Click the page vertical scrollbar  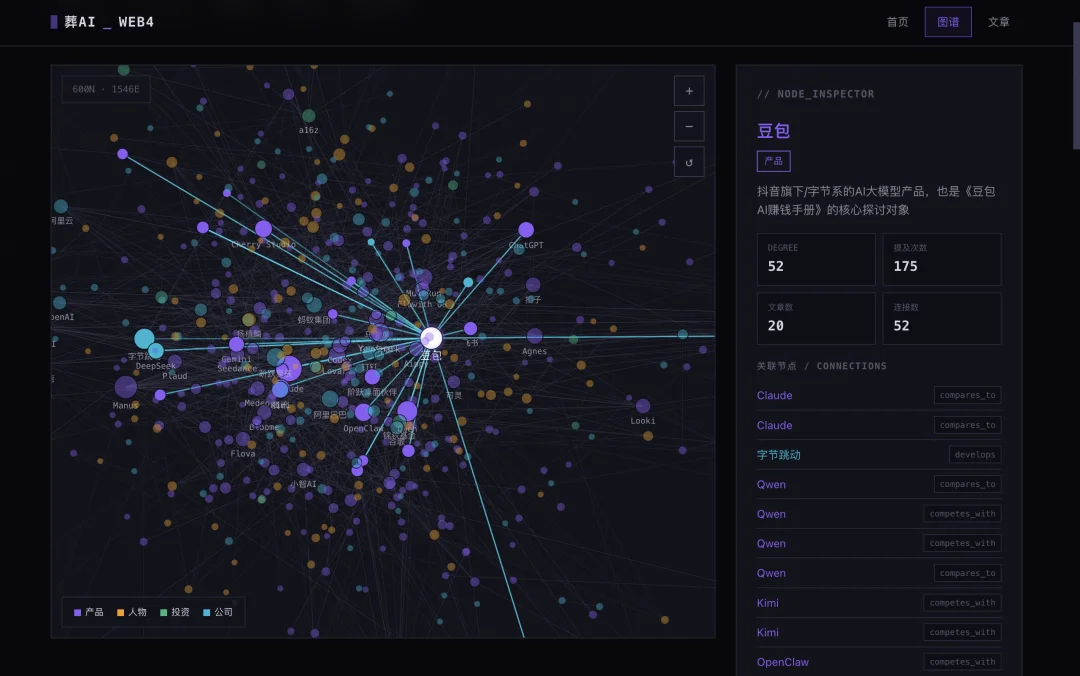coord(1077,85)
